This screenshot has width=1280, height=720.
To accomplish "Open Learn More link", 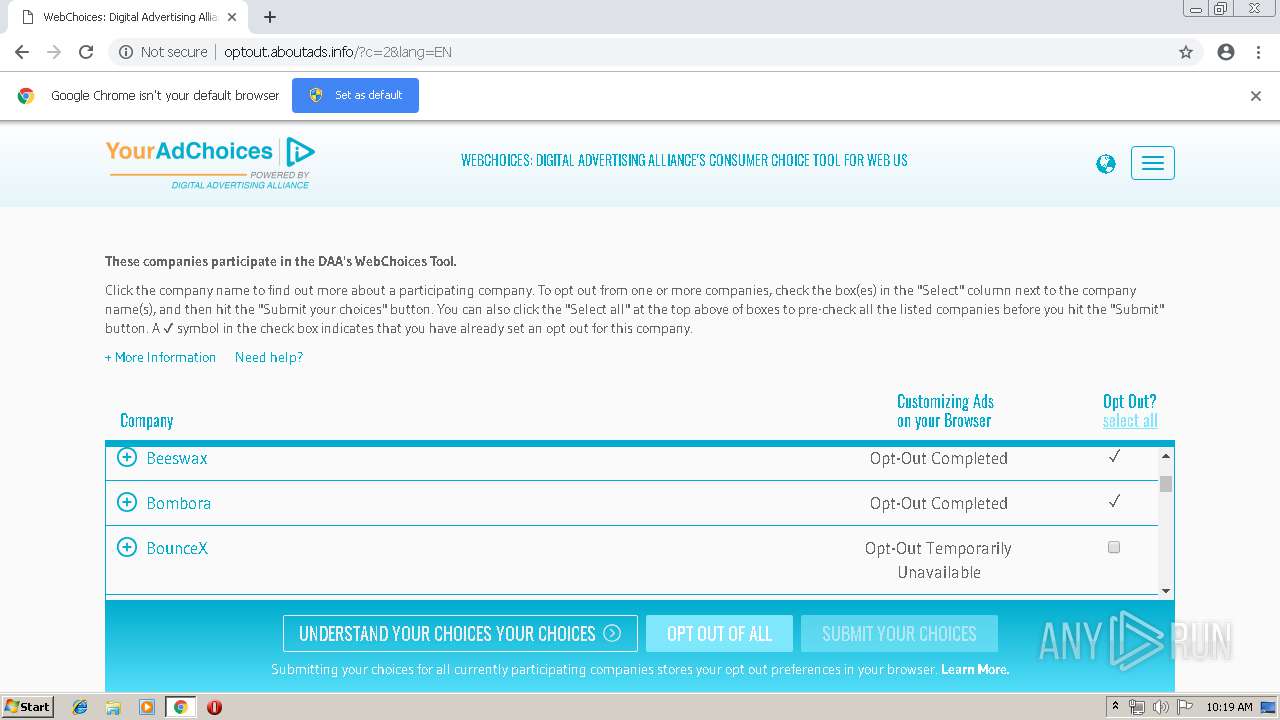I will [975, 669].
